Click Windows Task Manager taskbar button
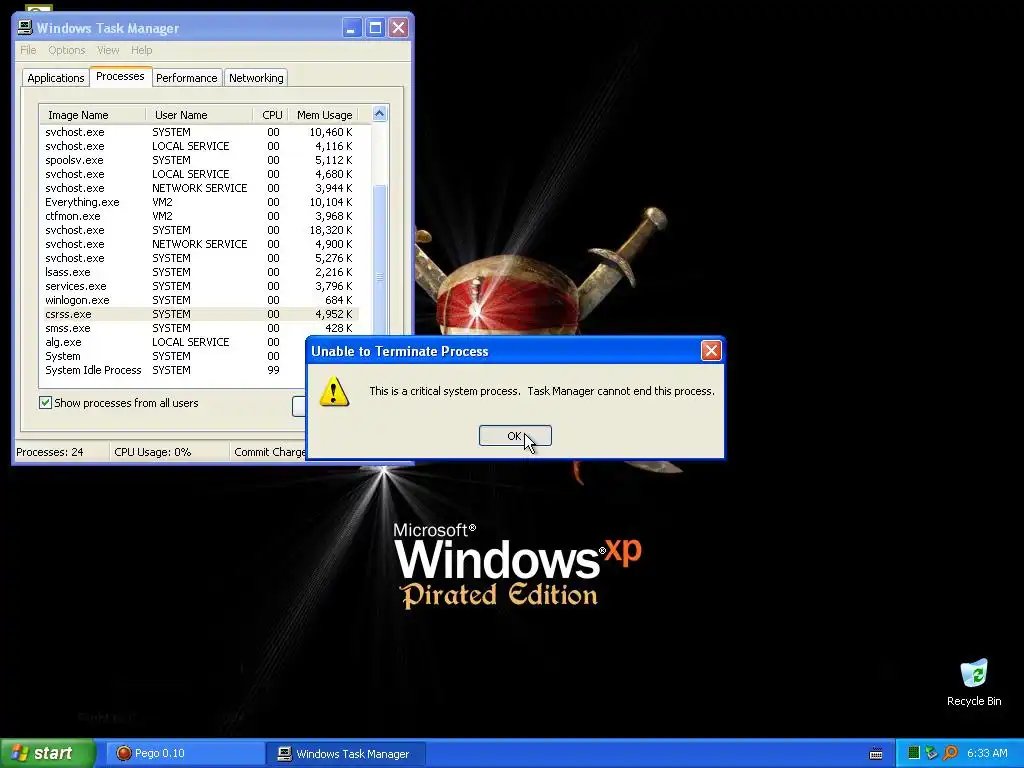The height and width of the screenshot is (768, 1024). (347, 754)
